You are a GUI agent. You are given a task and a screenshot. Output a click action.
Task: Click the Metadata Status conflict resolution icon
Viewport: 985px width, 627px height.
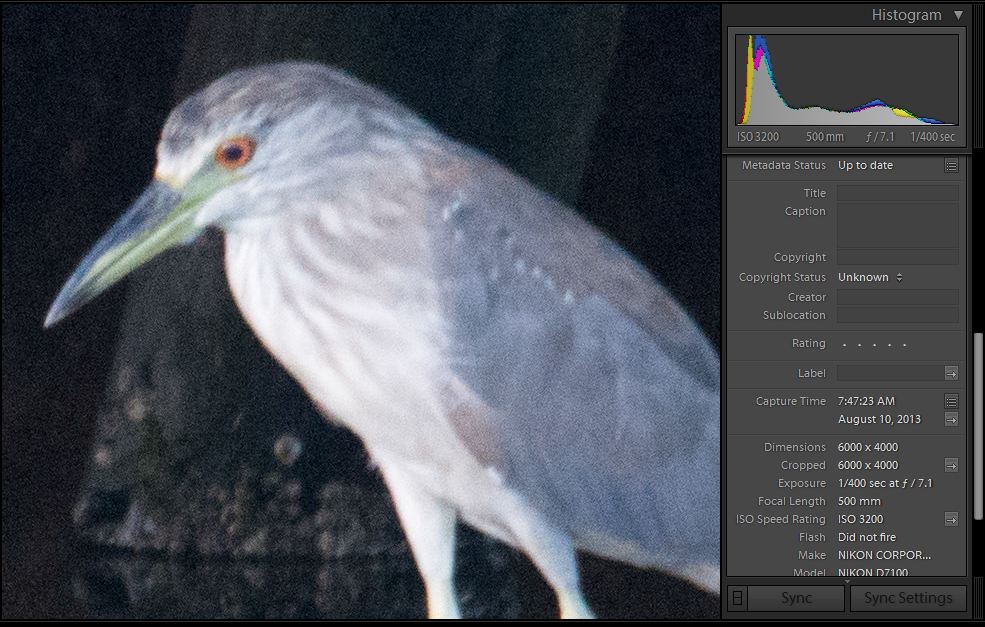coord(951,165)
